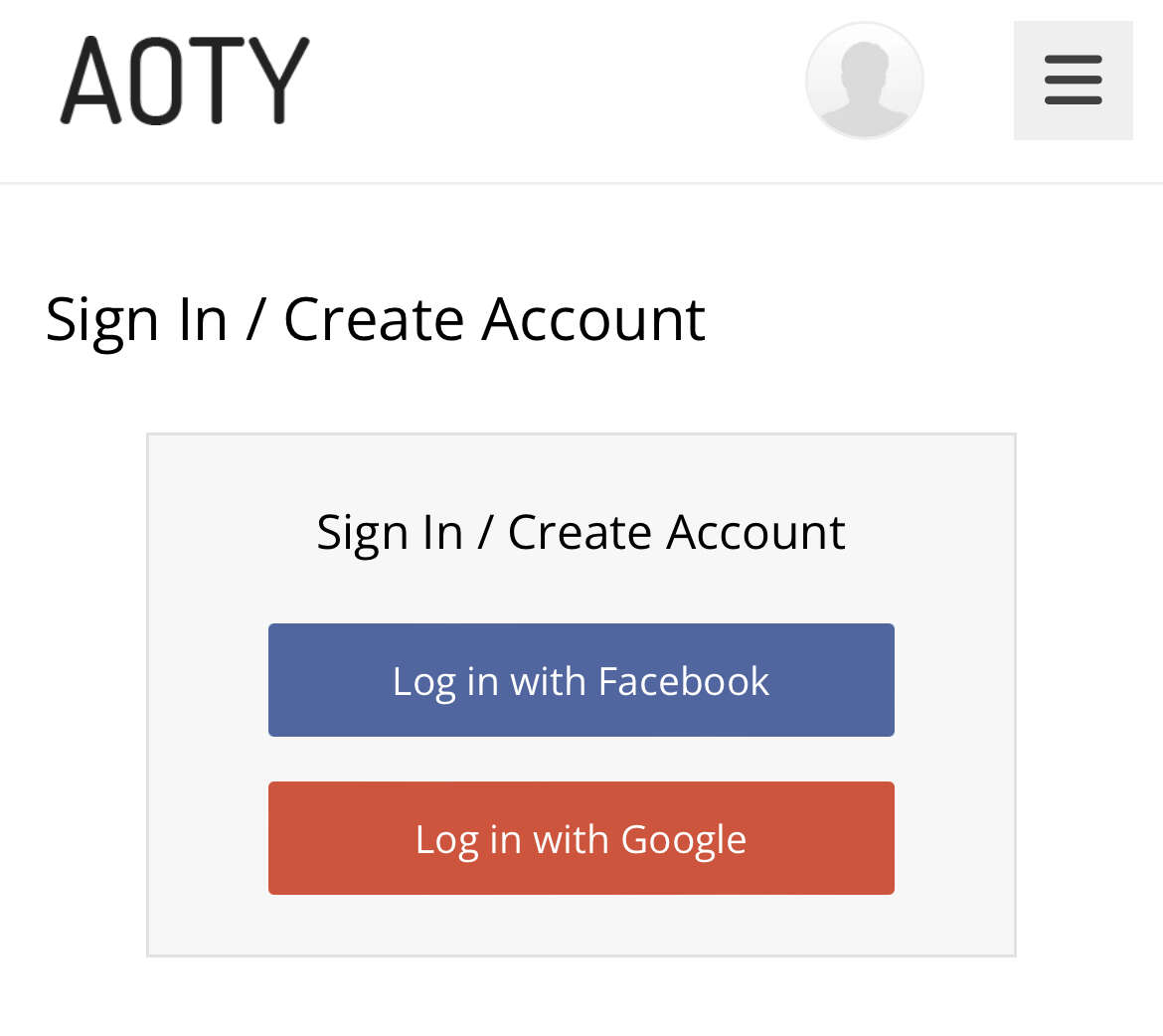
Task: Go to homepage via AOTY logo
Action: (x=185, y=80)
